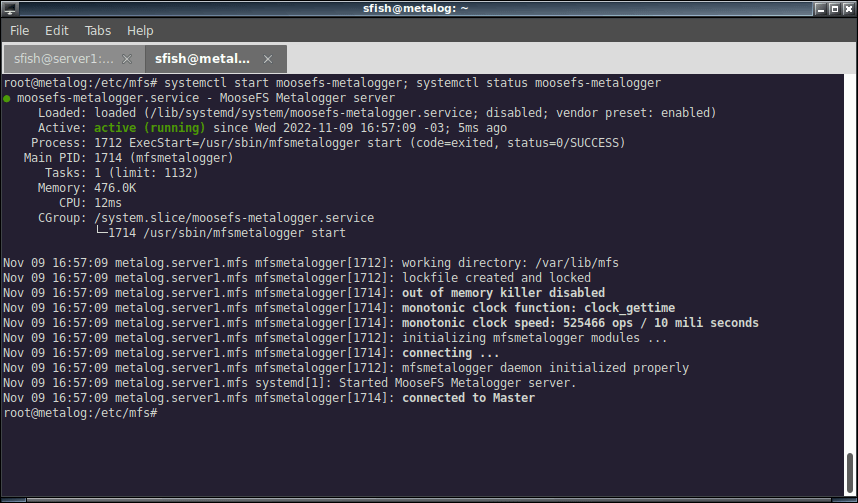
Task: Click '/lib/systemd/system/moosefs-metalogger.service' path in Loaded line
Action: [x=313, y=113]
